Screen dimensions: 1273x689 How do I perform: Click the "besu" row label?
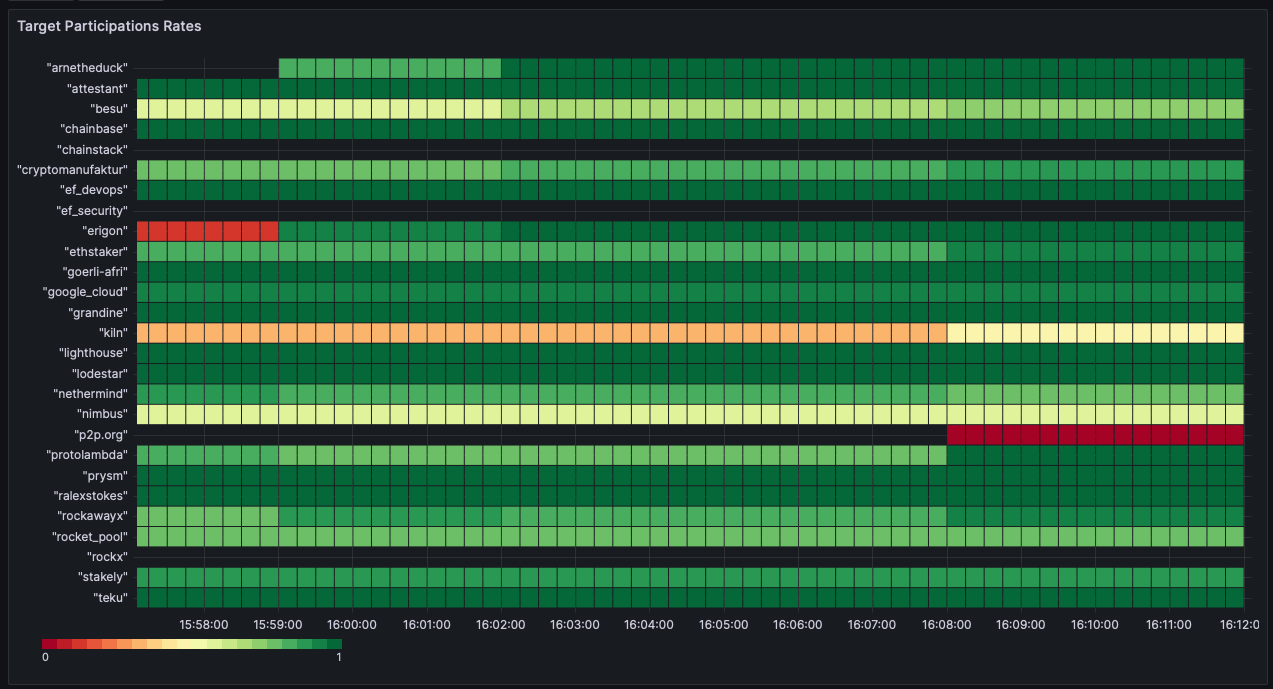(109, 109)
